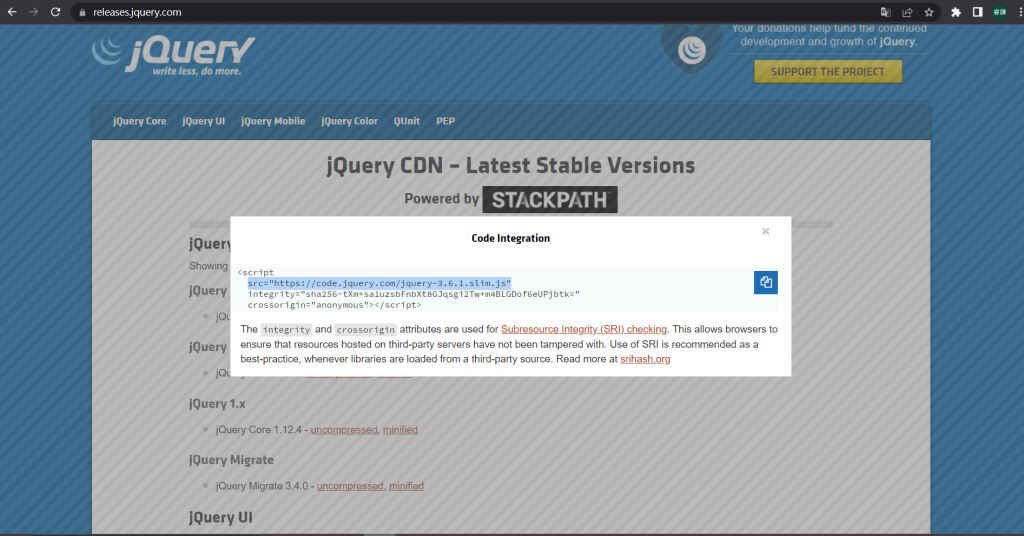
Task: Toggle the browser side panel icon
Action: (x=978, y=12)
